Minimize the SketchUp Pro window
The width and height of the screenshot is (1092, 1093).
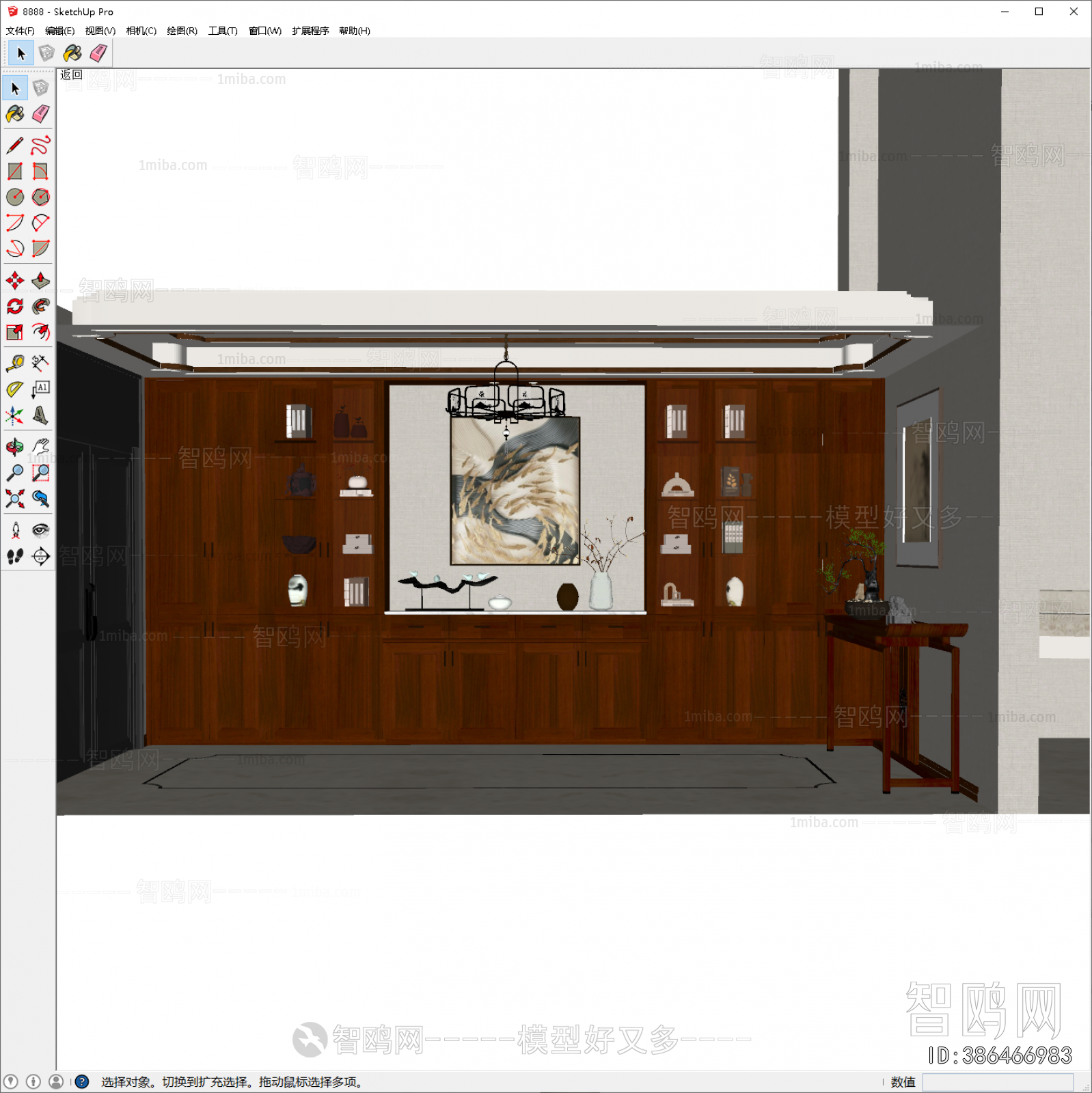[1005, 12]
